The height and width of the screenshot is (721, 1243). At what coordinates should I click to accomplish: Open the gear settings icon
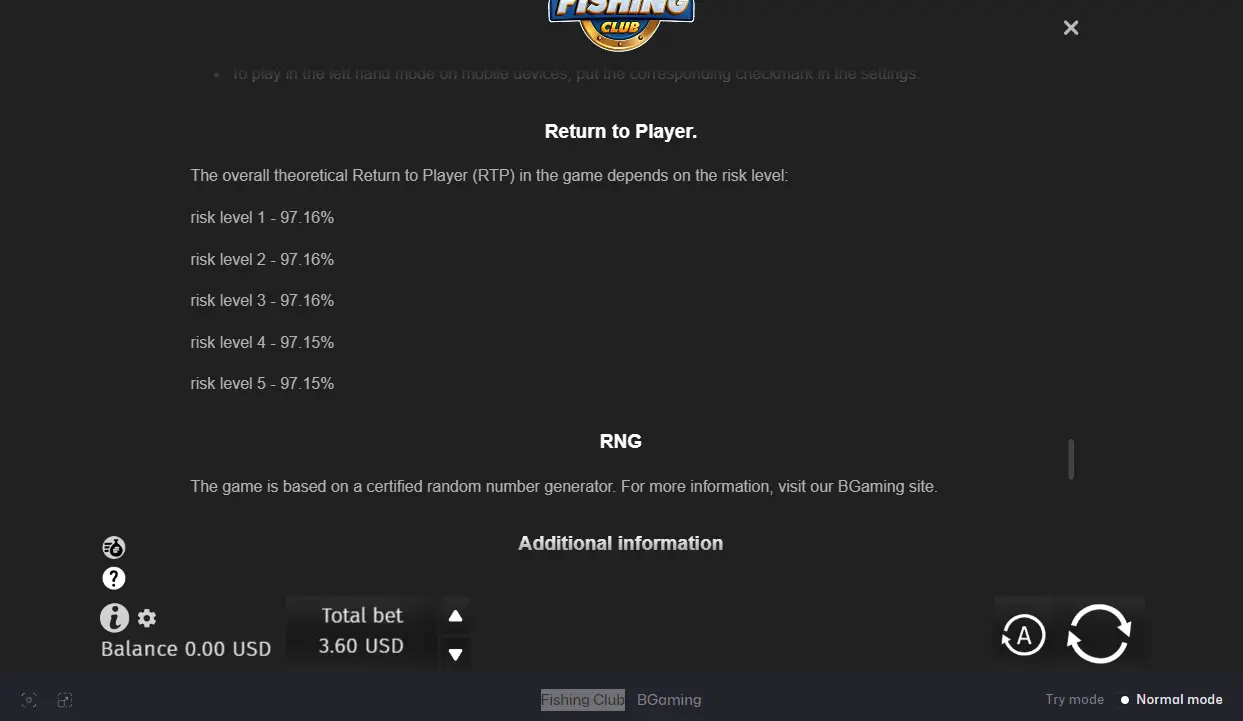[x=147, y=618]
